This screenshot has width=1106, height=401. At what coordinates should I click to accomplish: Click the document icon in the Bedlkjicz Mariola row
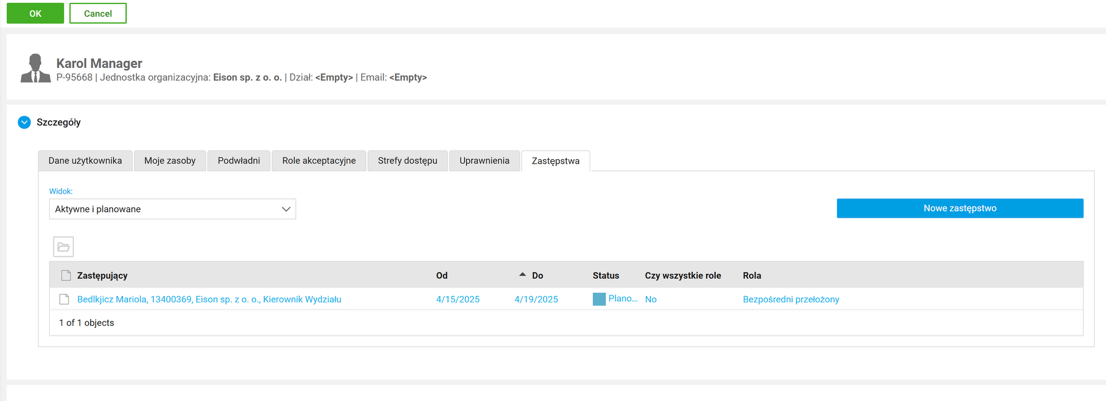[x=65, y=299]
